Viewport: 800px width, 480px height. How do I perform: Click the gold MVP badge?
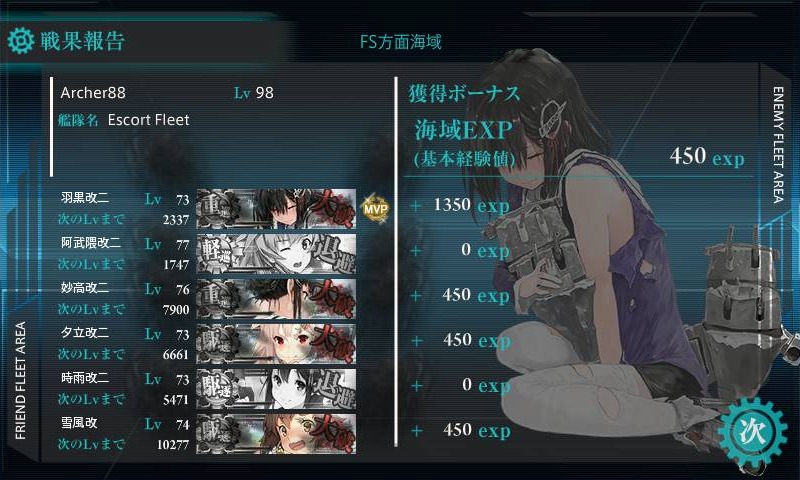click(376, 208)
